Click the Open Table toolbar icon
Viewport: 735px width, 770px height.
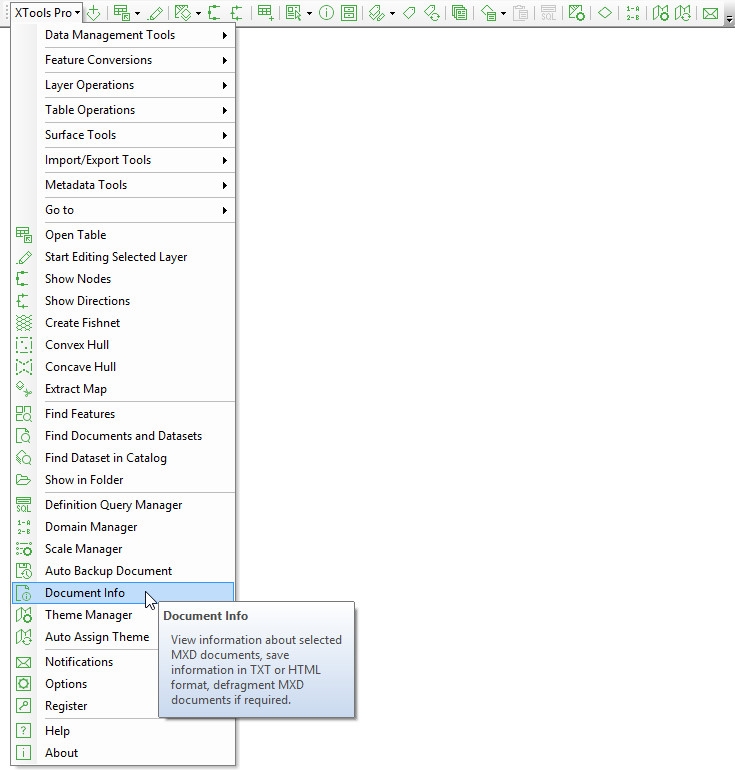[121, 13]
